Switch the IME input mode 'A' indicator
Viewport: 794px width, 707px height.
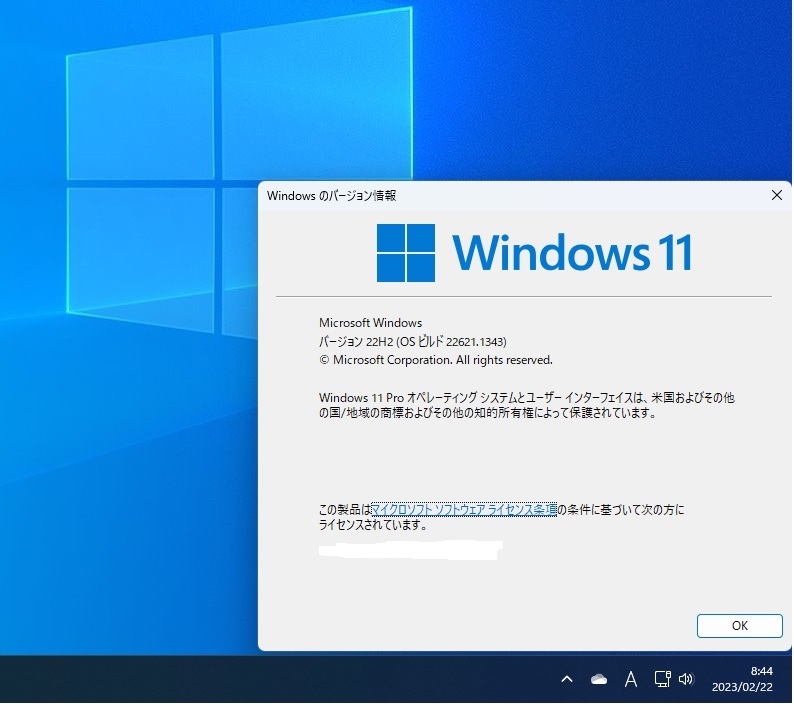pyautogui.click(x=630, y=679)
